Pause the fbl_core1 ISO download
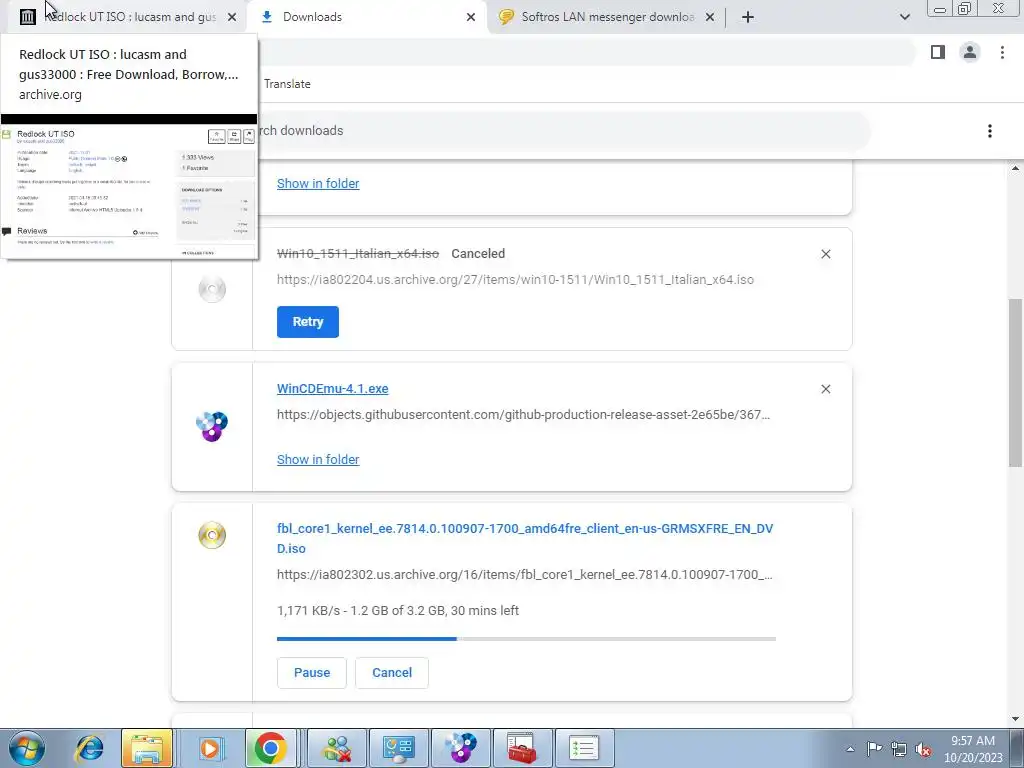Image resolution: width=1024 pixels, height=768 pixels. click(312, 673)
